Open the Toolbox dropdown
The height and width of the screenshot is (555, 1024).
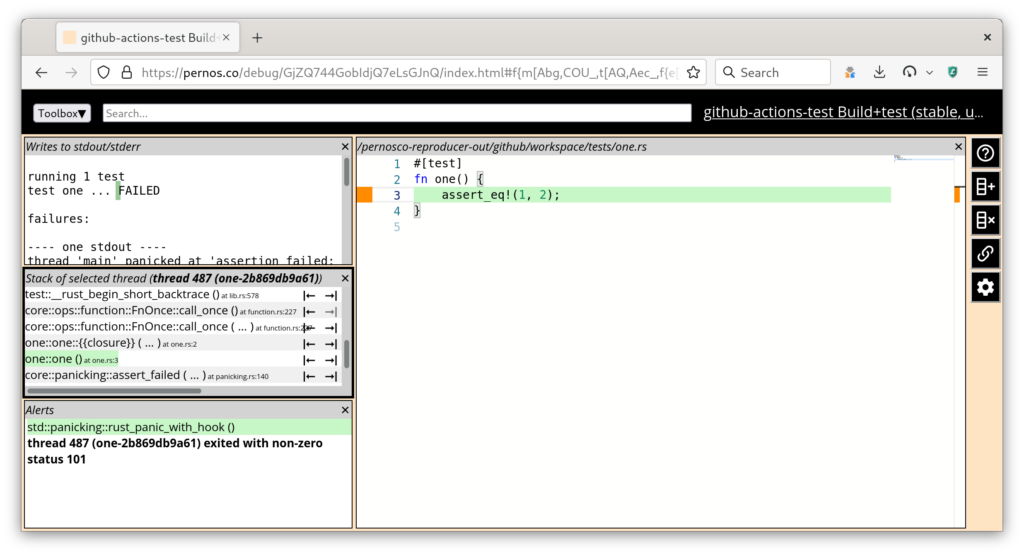(62, 114)
